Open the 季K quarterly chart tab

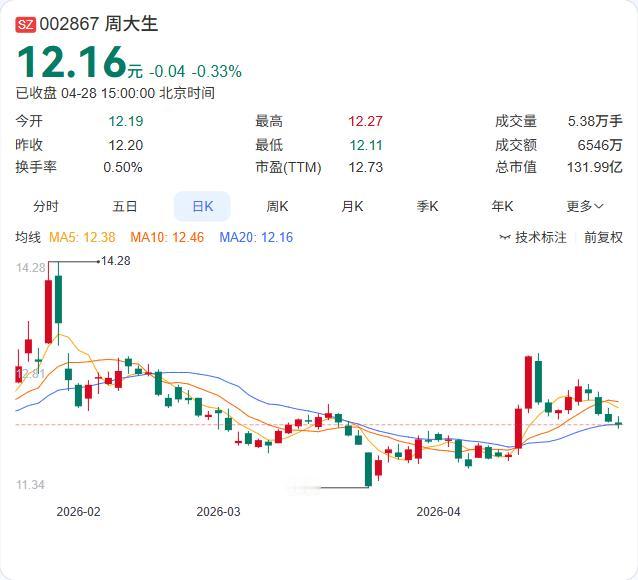(x=427, y=206)
